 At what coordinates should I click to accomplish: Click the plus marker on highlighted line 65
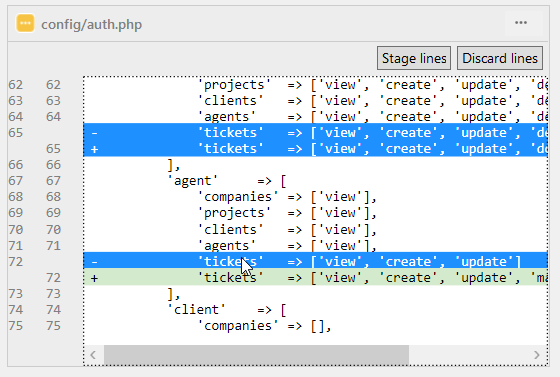click(x=94, y=149)
